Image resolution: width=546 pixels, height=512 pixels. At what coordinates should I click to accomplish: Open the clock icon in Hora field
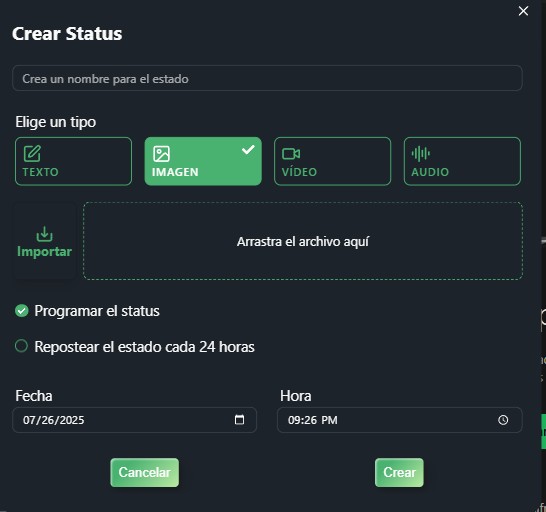(503, 420)
